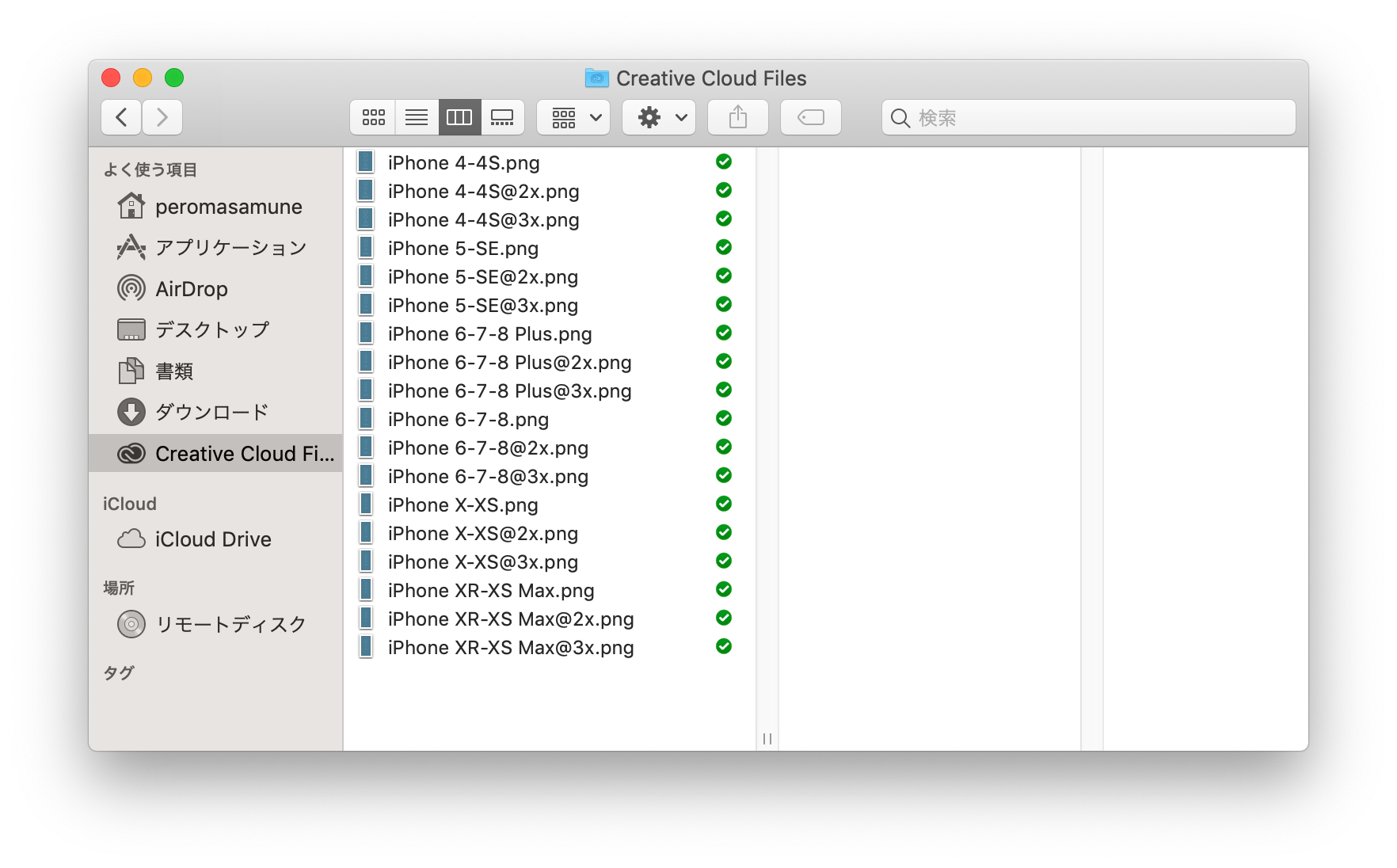Click thumbnail icon of iPhone XR-XS Max.png

[x=366, y=589]
